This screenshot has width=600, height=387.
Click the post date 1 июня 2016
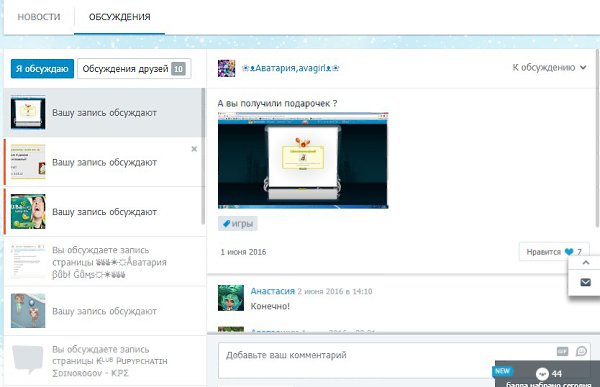(x=243, y=252)
